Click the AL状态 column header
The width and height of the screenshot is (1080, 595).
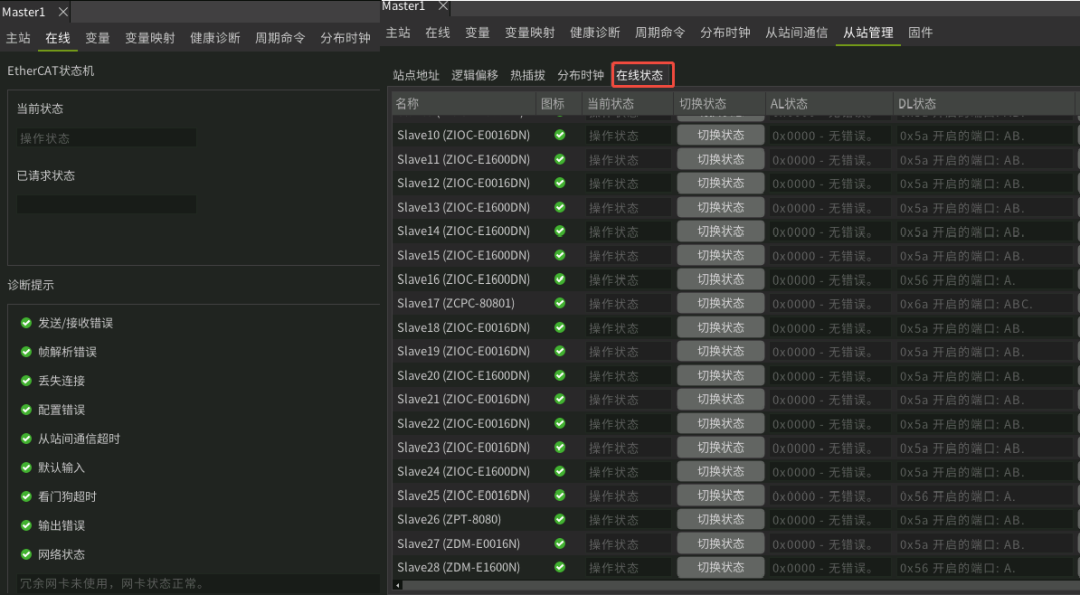tap(829, 104)
